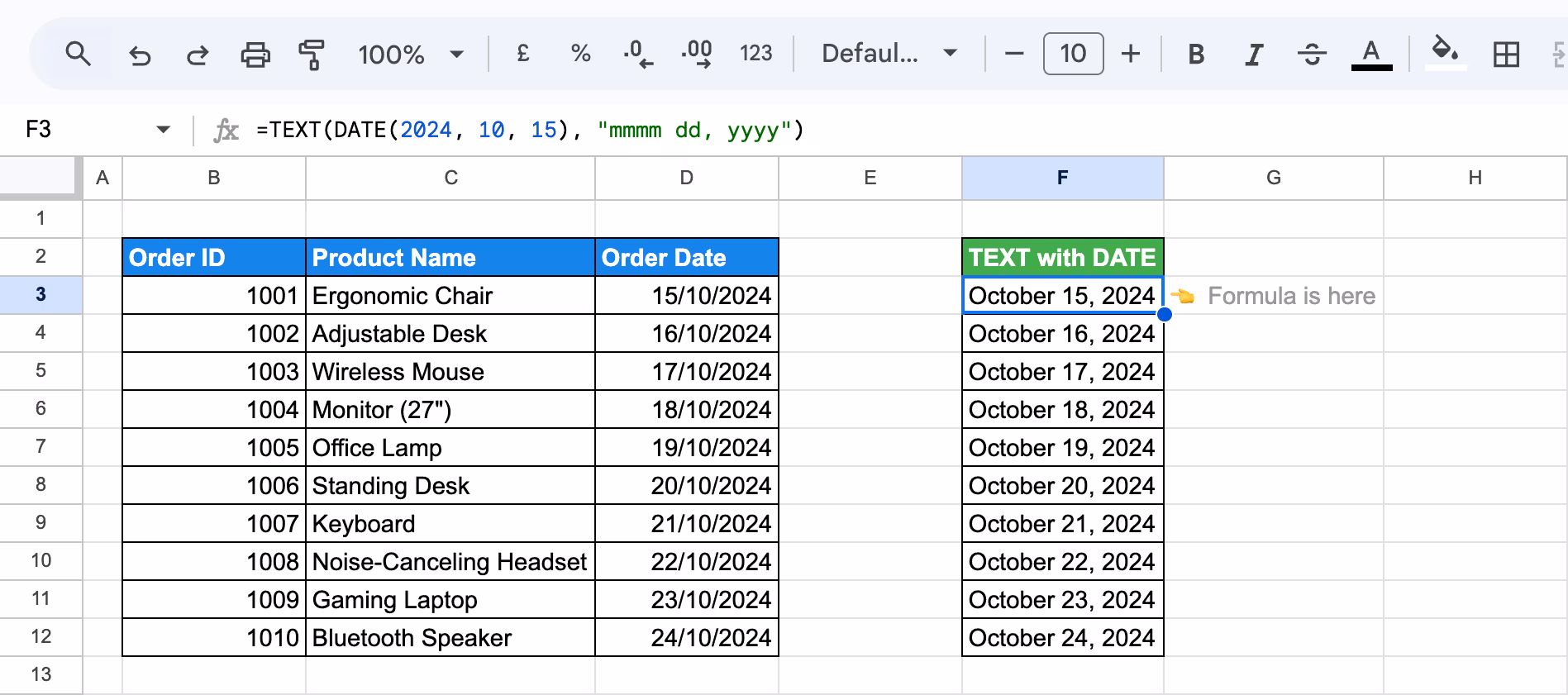Select order ID cell 1007

coord(214,523)
